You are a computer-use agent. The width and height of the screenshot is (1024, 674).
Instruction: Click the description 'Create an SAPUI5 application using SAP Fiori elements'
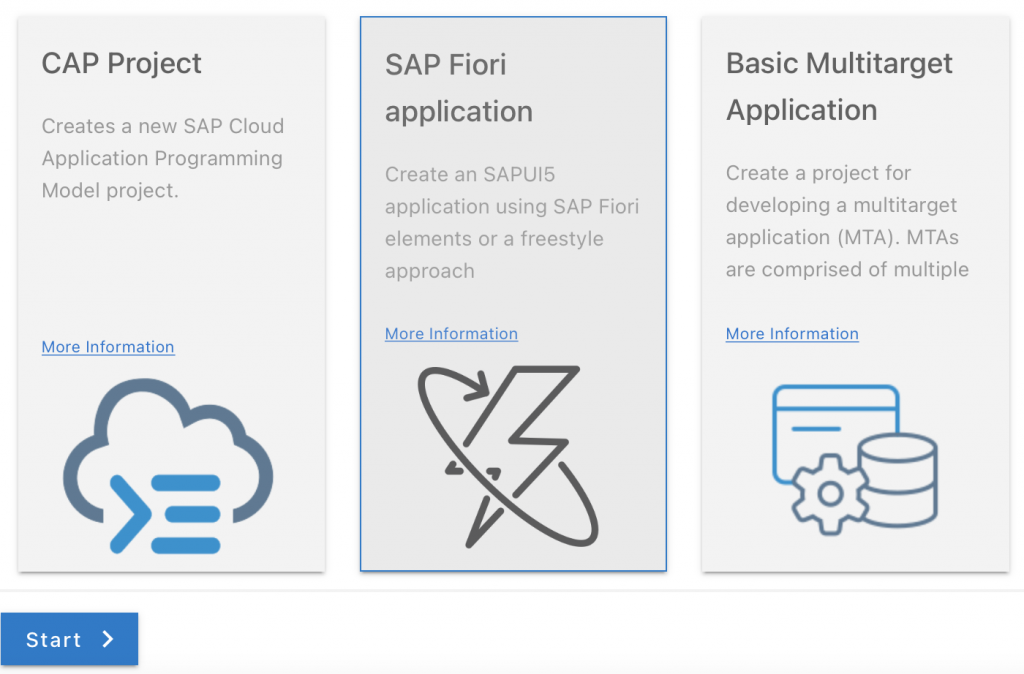click(x=512, y=223)
